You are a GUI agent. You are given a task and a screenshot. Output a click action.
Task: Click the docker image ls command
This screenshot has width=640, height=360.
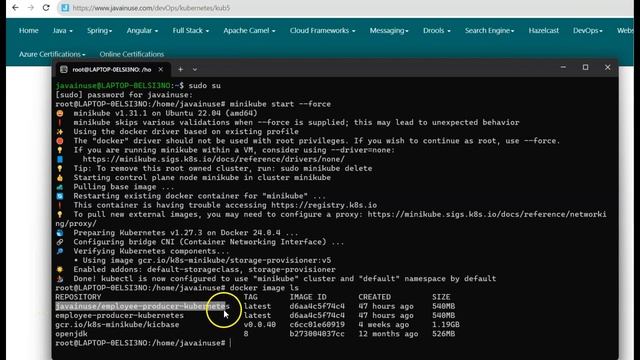point(264,288)
